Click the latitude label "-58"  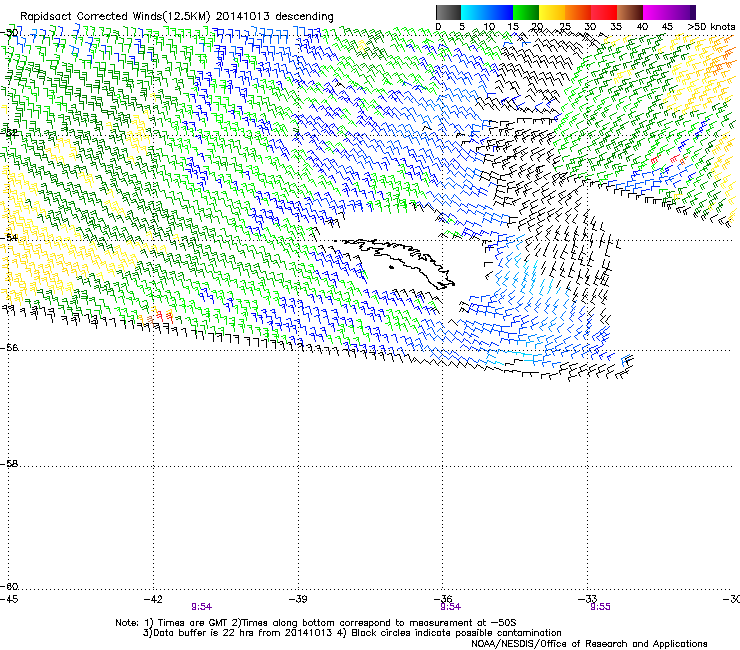[x=9, y=464]
